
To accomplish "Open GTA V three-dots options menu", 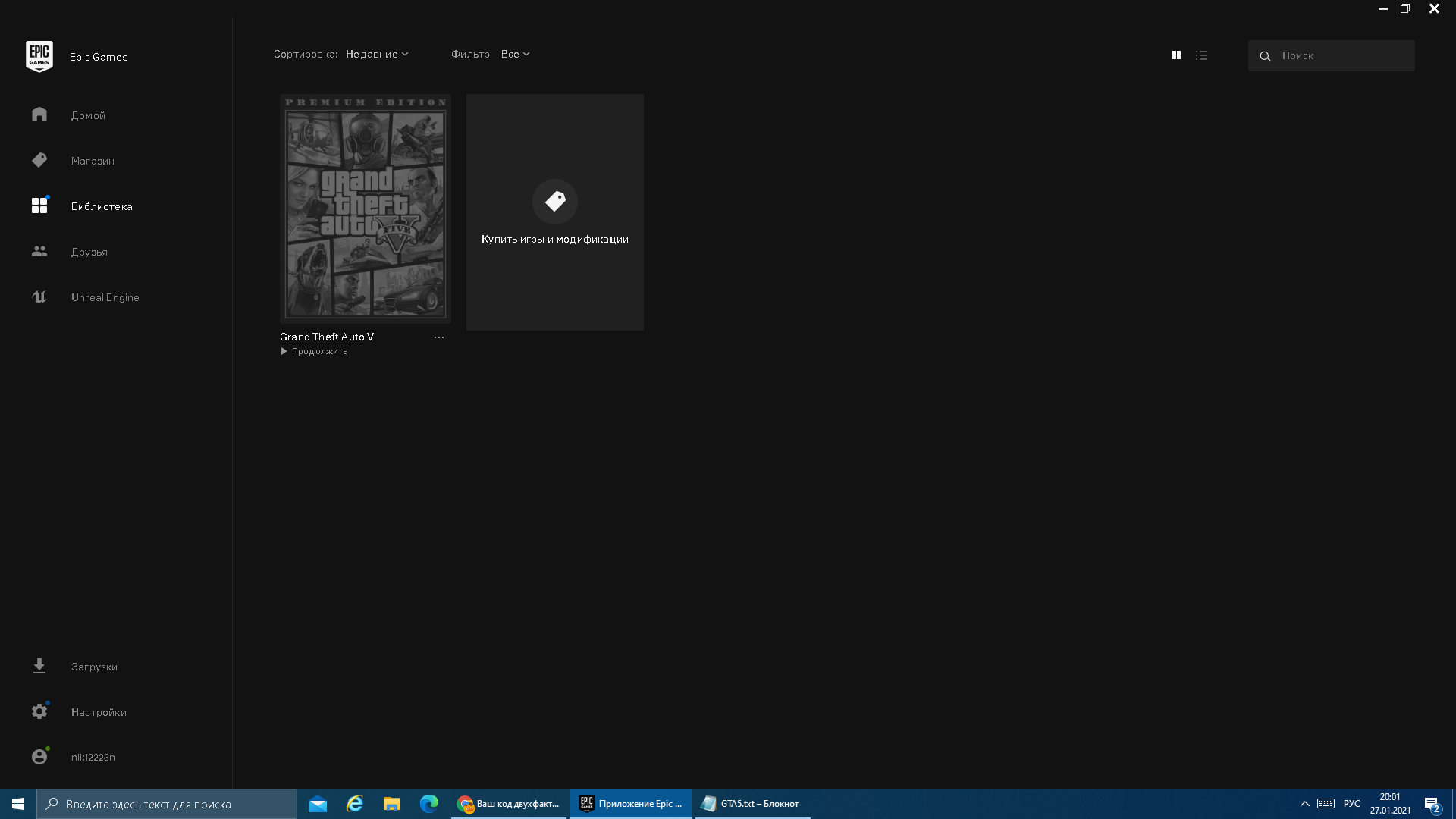I will tap(439, 337).
